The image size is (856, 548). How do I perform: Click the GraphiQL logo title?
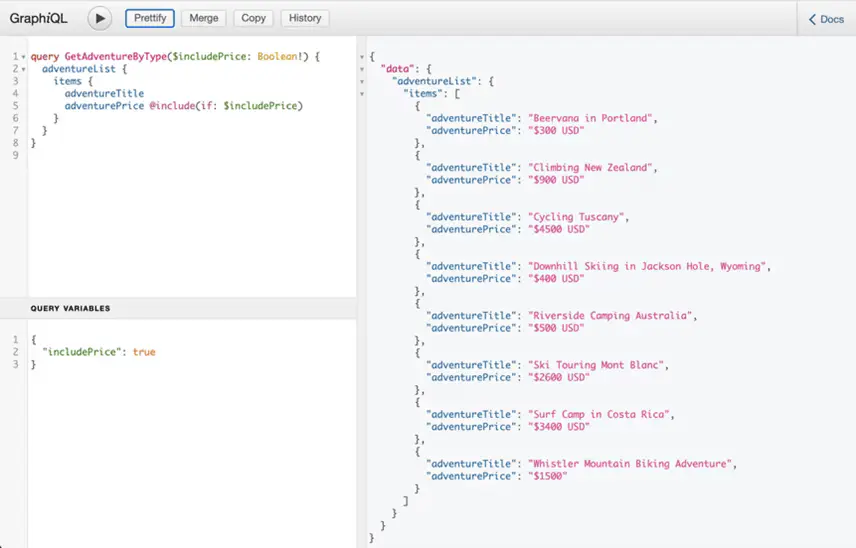pyautogui.click(x=39, y=18)
